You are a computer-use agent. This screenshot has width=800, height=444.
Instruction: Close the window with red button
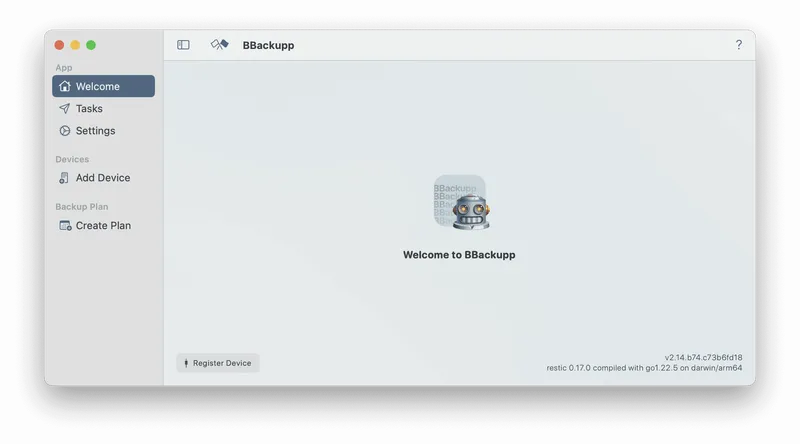point(59,45)
